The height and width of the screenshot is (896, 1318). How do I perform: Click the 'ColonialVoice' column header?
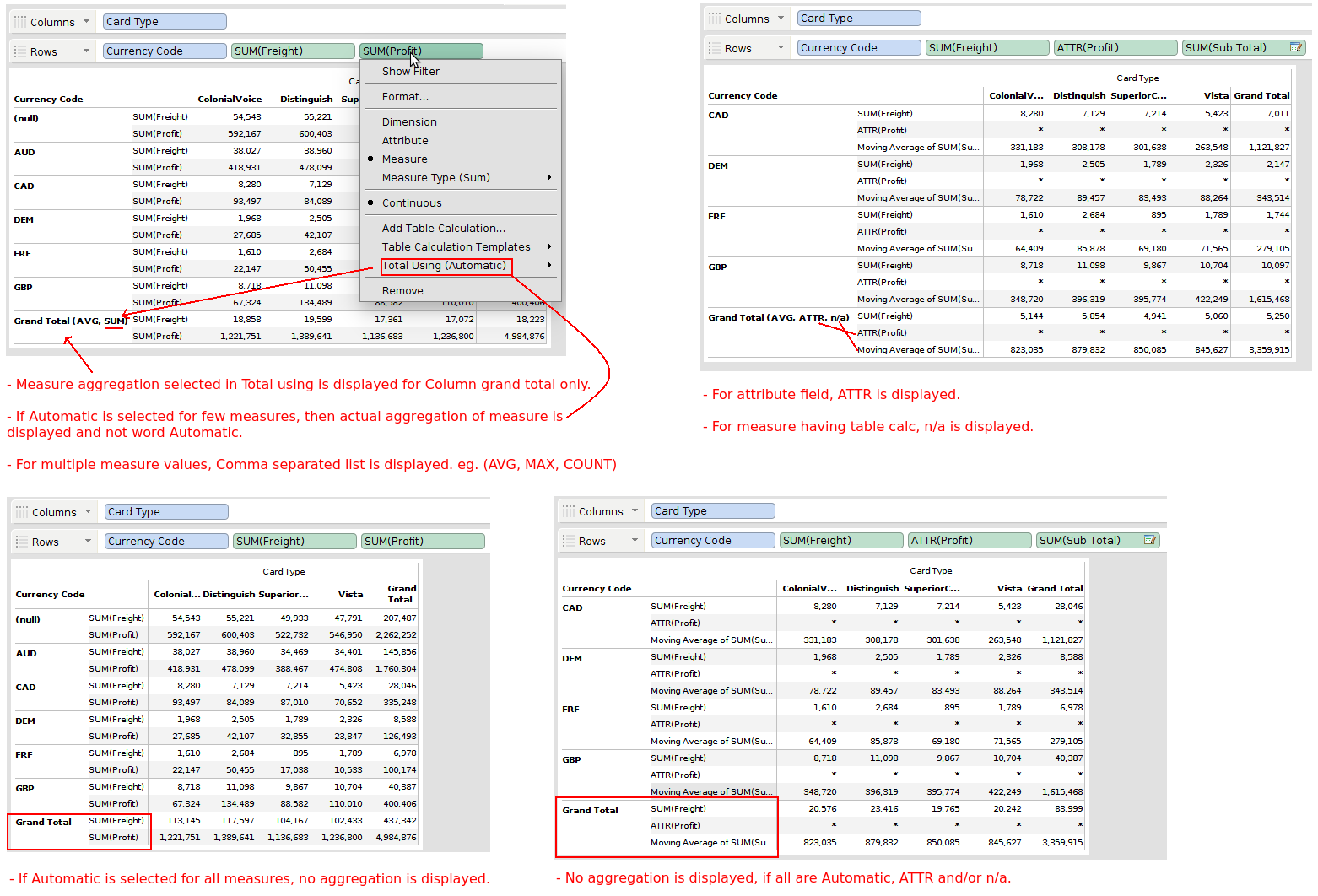coord(230,100)
